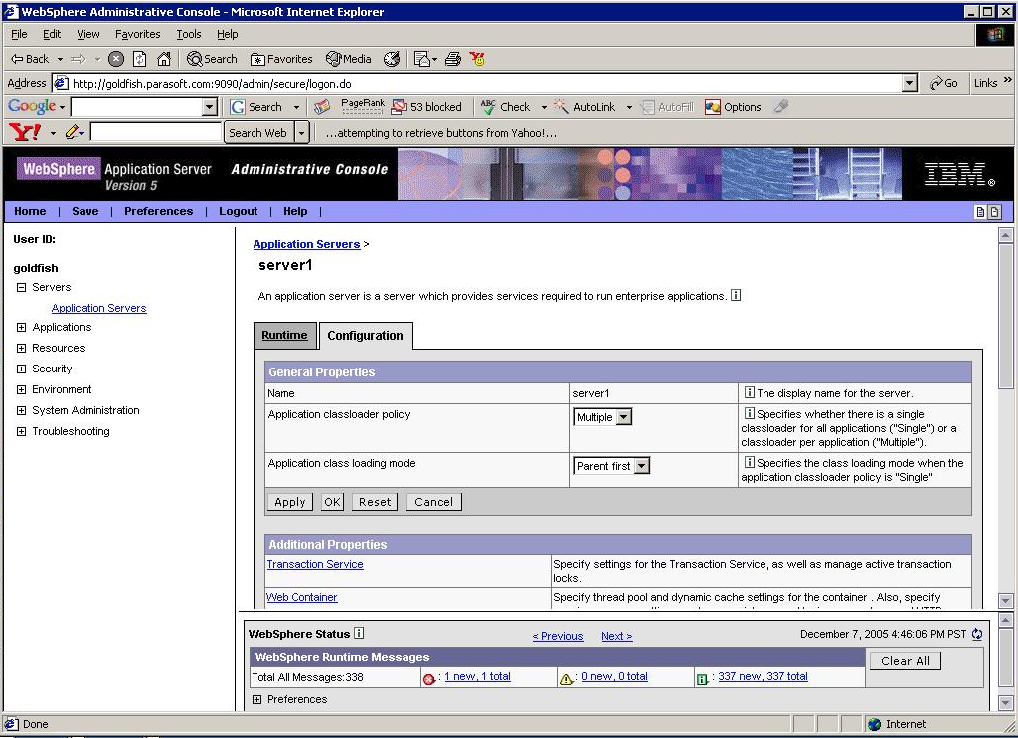Click Logout in the console menu bar
The width and height of the screenshot is (1018, 738).
[238, 211]
